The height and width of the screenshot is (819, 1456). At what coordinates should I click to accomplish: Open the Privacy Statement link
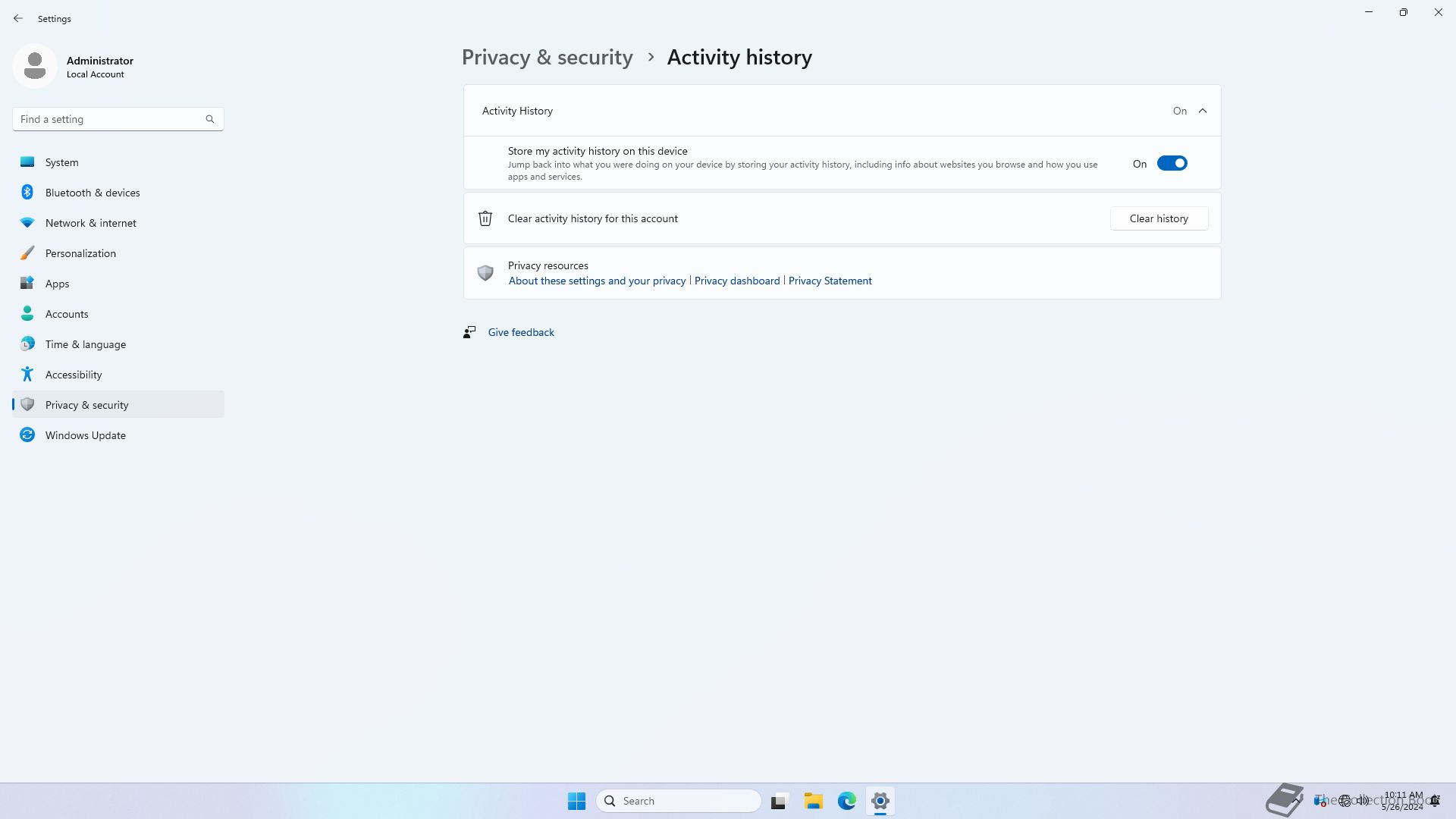[830, 281]
